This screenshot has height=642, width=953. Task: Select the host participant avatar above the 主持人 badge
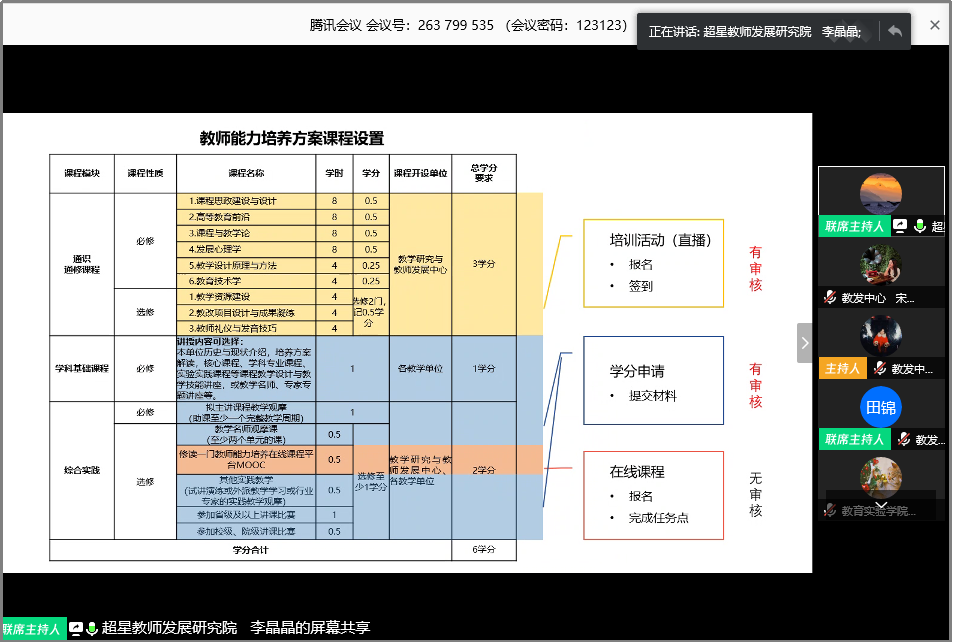(x=881, y=335)
